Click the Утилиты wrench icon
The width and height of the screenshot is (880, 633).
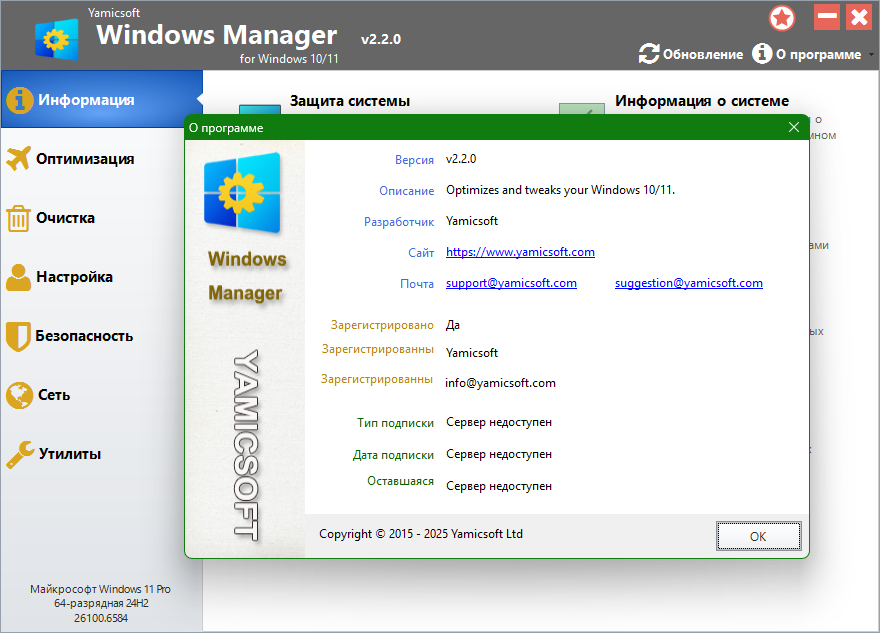click(x=19, y=454)
